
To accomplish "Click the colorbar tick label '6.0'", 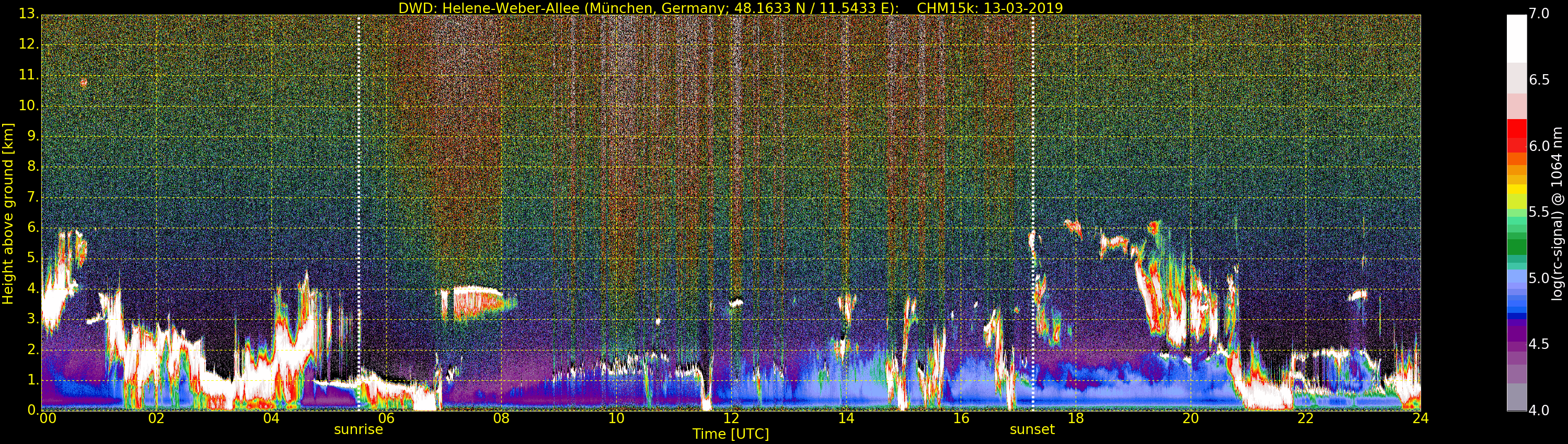I will tap(1539, 147).
